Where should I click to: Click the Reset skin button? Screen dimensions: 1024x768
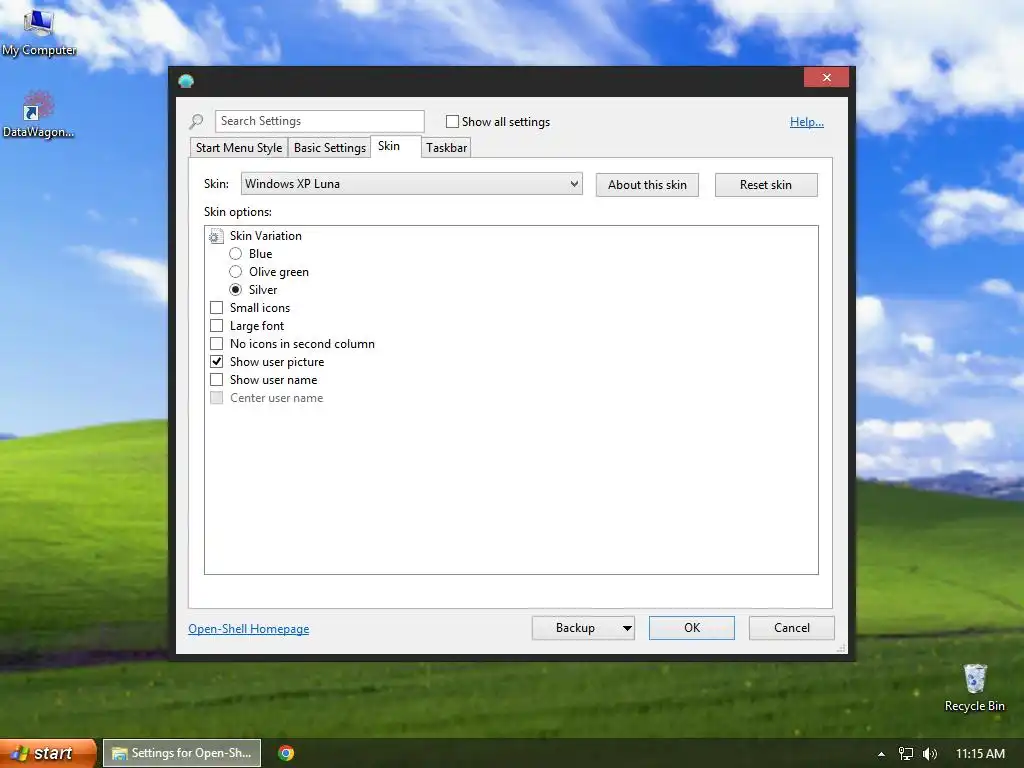click(766, 185)
